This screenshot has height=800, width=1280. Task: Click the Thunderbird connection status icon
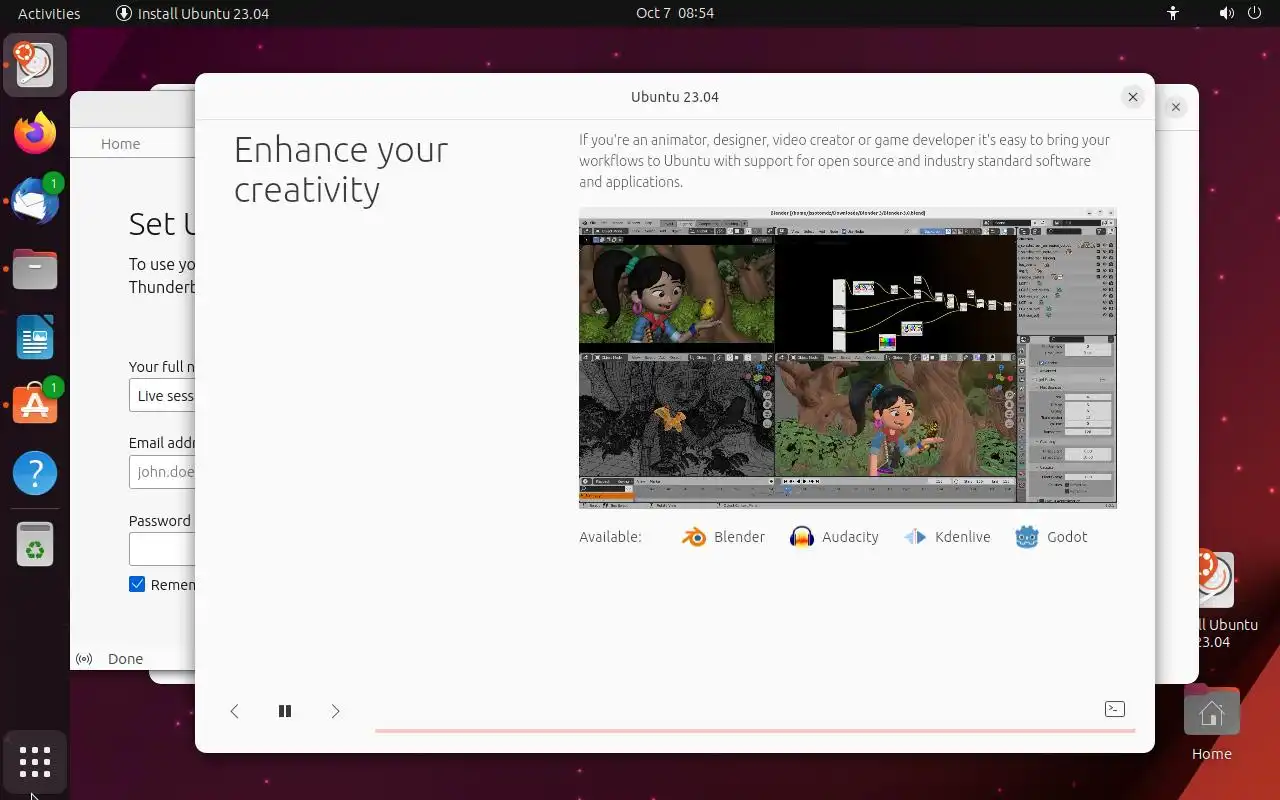(x=84, y=659)
